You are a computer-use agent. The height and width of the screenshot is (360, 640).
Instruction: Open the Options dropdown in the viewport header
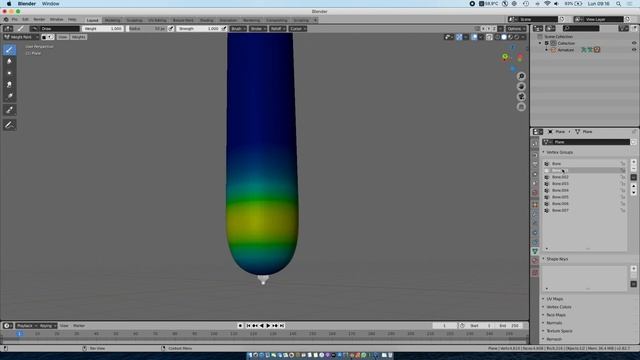(x=516, y=29)
